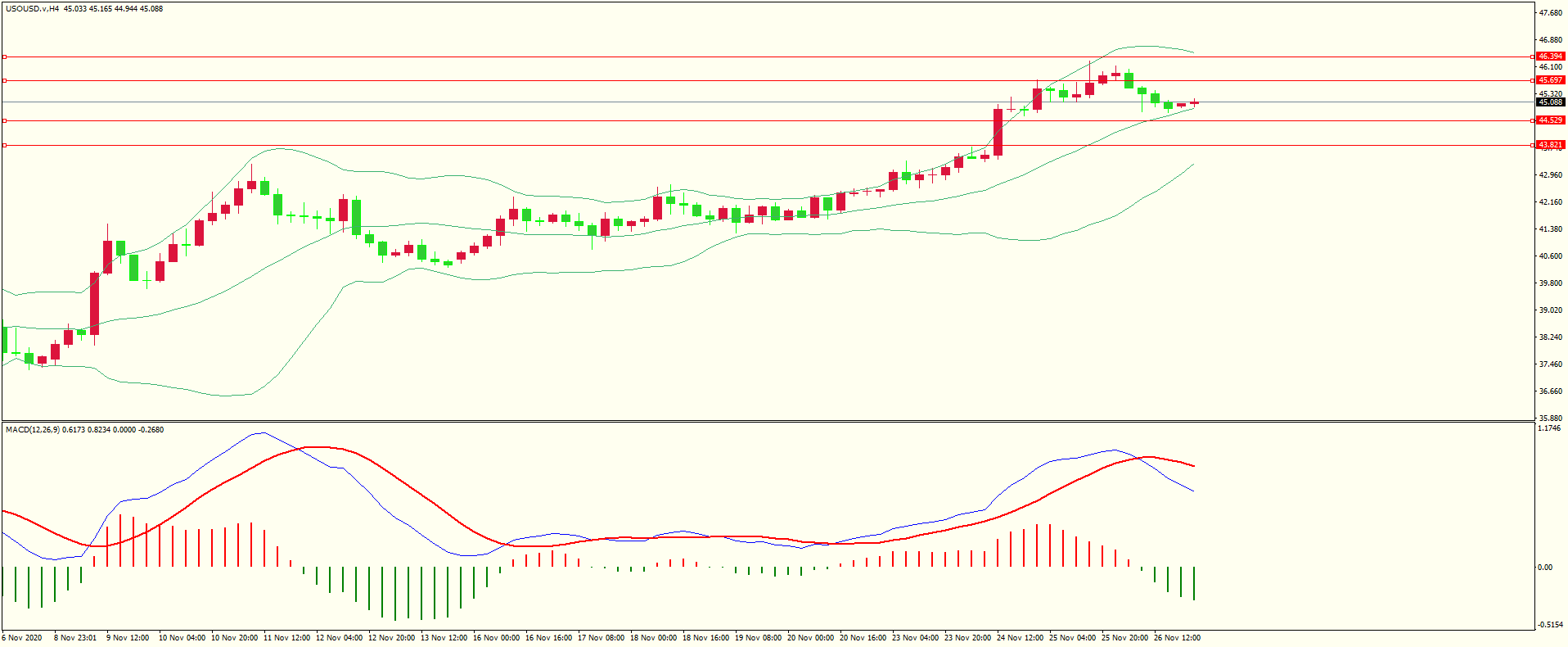Click the 6 Nov 2020 date label
This screenshot has height=647, width=1568.
(x=22, y=638)
